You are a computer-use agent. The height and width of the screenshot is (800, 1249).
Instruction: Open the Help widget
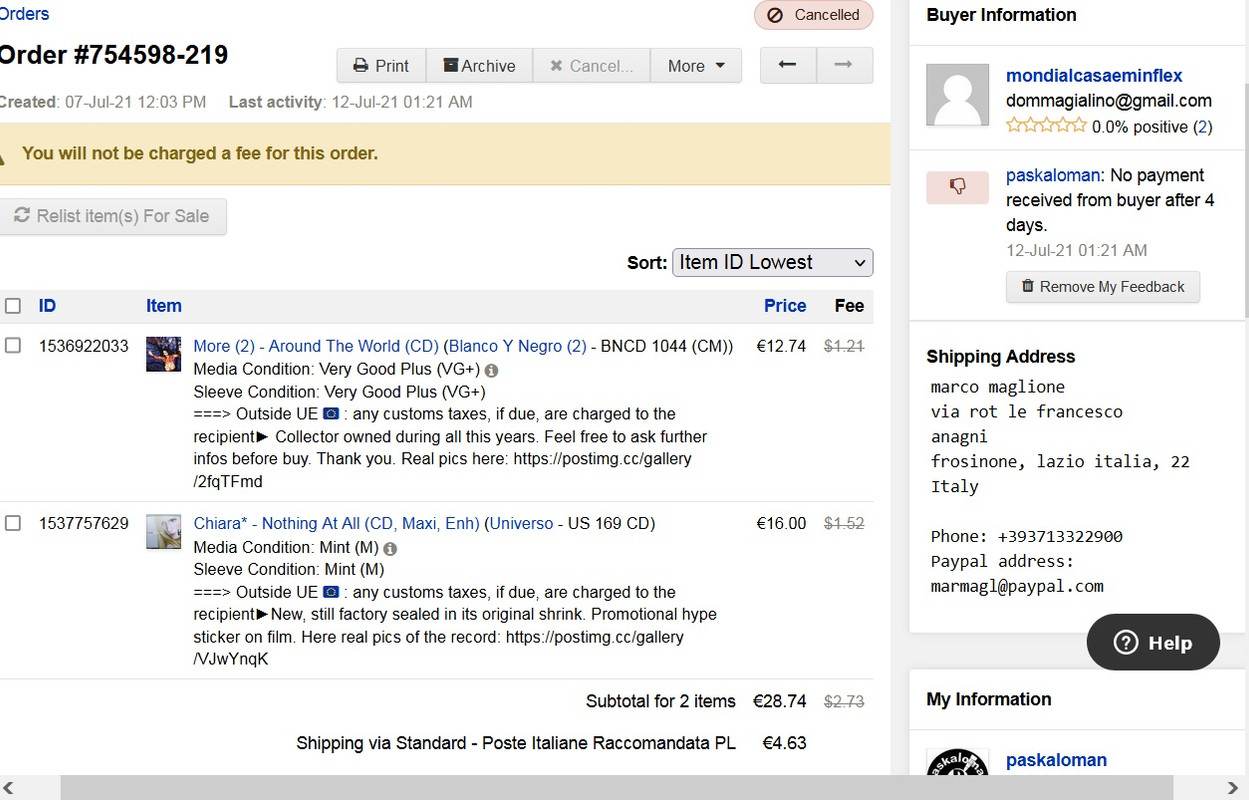point(1153,642)
